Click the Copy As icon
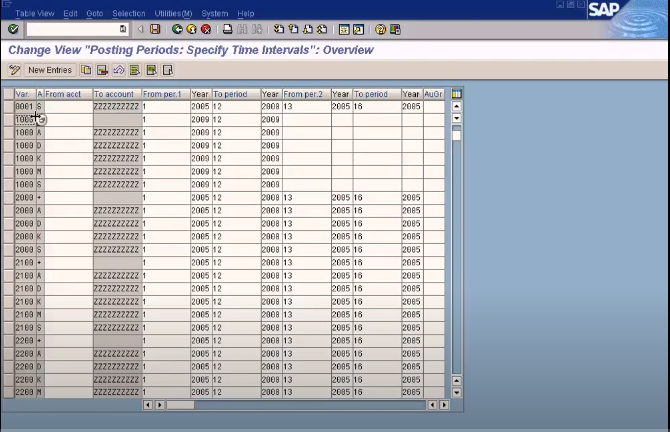670x432 pixels. [86, 70]
